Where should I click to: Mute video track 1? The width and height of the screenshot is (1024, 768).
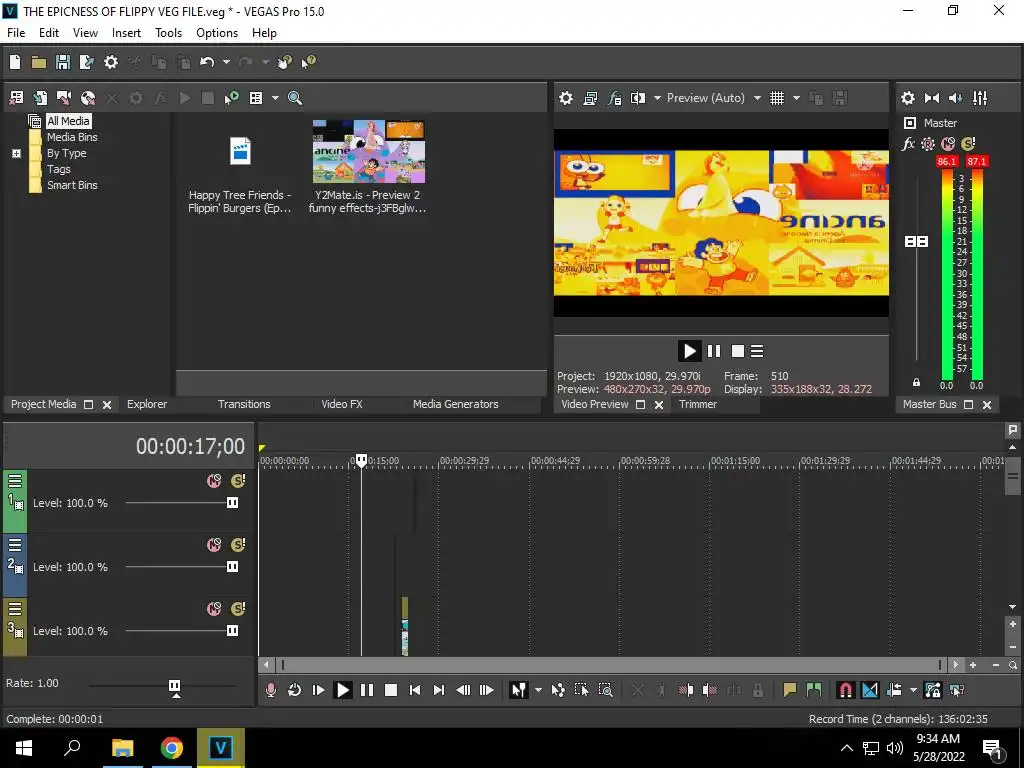point(214,481)
